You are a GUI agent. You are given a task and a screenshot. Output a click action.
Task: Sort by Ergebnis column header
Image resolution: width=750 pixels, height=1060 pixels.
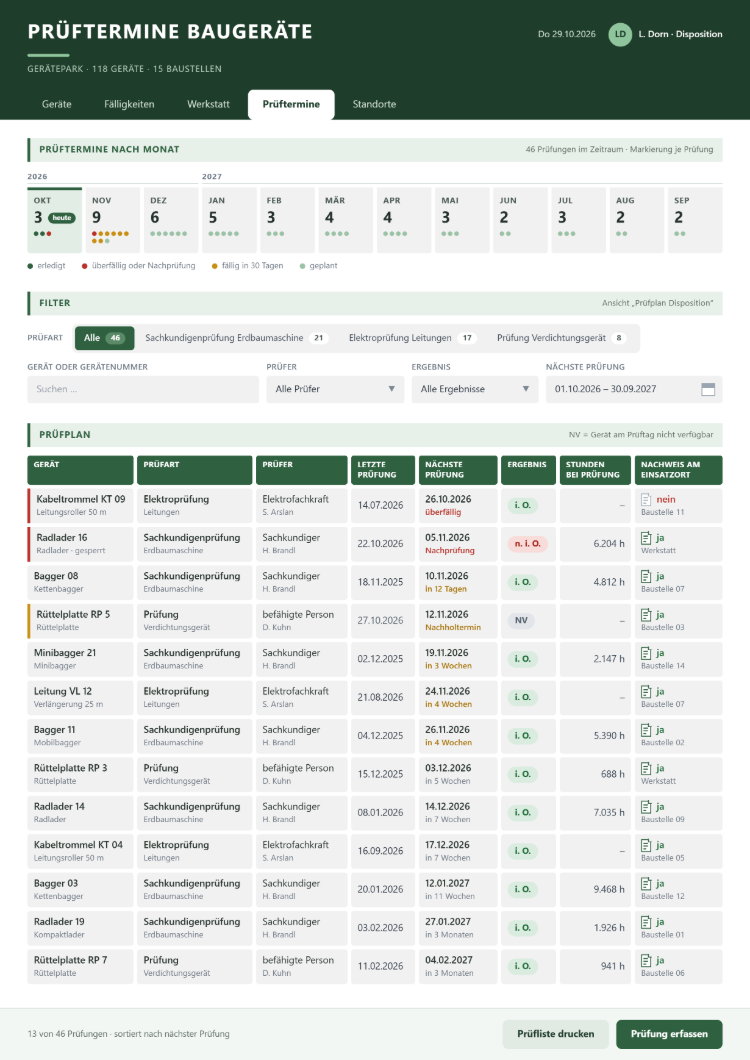point(529,470)
